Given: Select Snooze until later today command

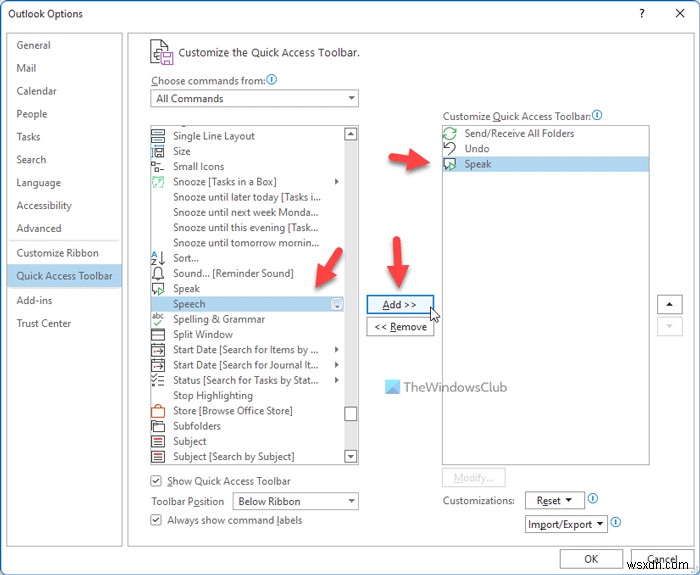Looking at the screenshot, I should (247, 197).
